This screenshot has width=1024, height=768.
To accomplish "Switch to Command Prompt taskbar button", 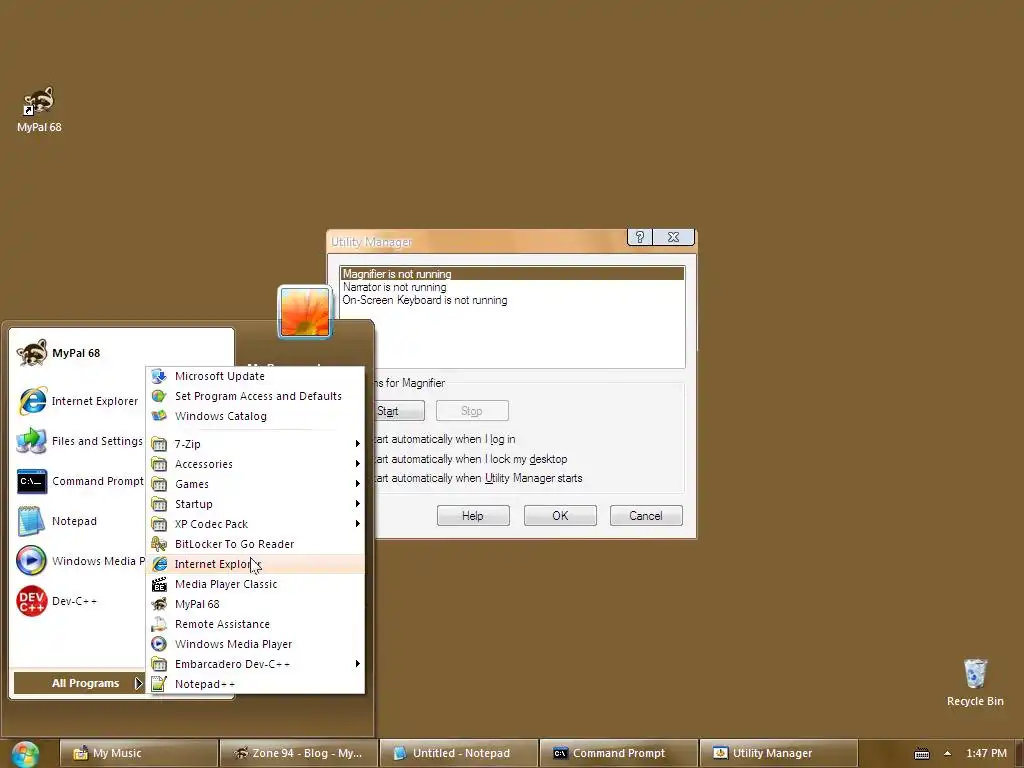I will [x=618, y=754].
